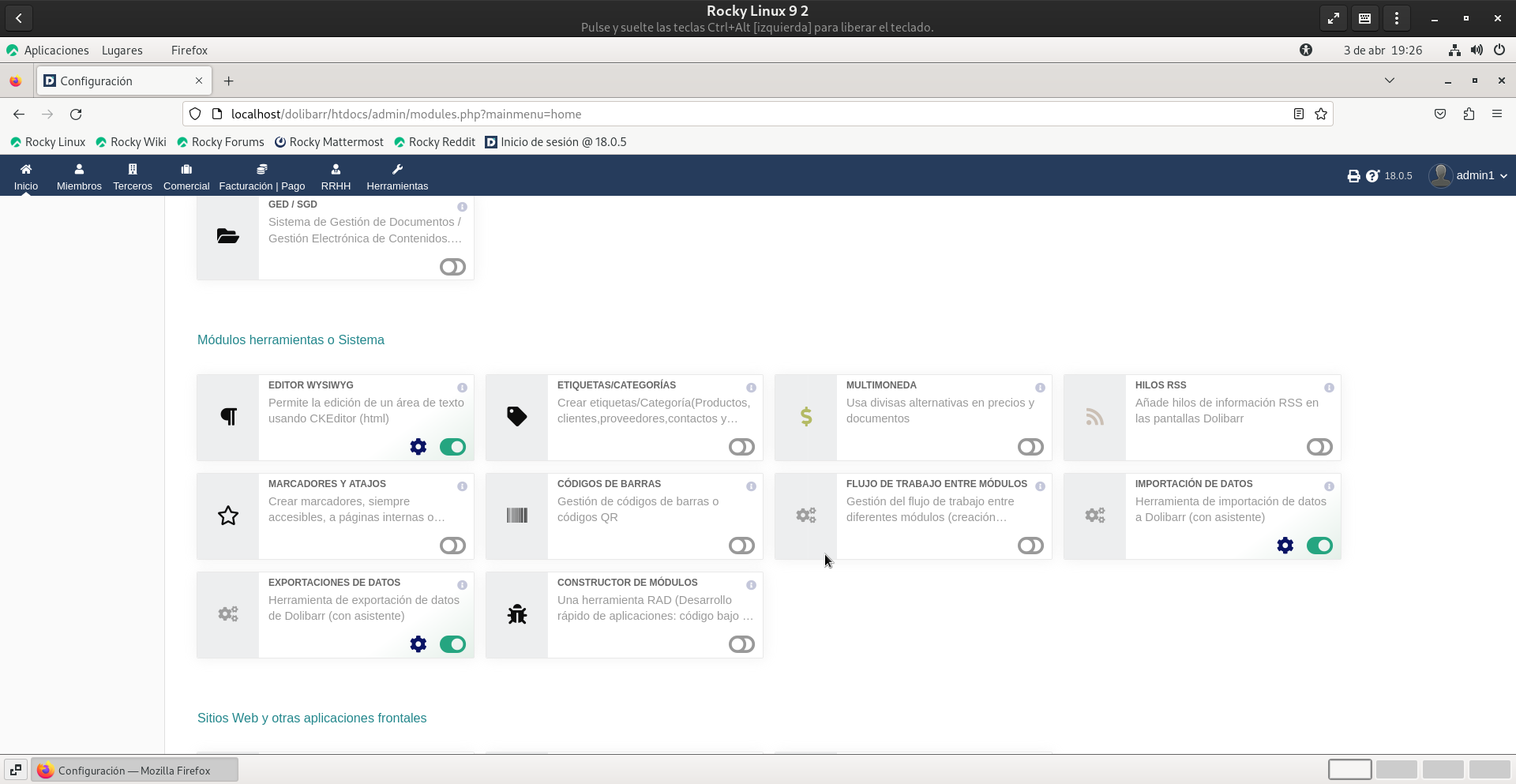Screen dimensions: 1516x784
Task: Turn on the Multimoneda module
Action: pyautogui.click(x=1030, y=447)
